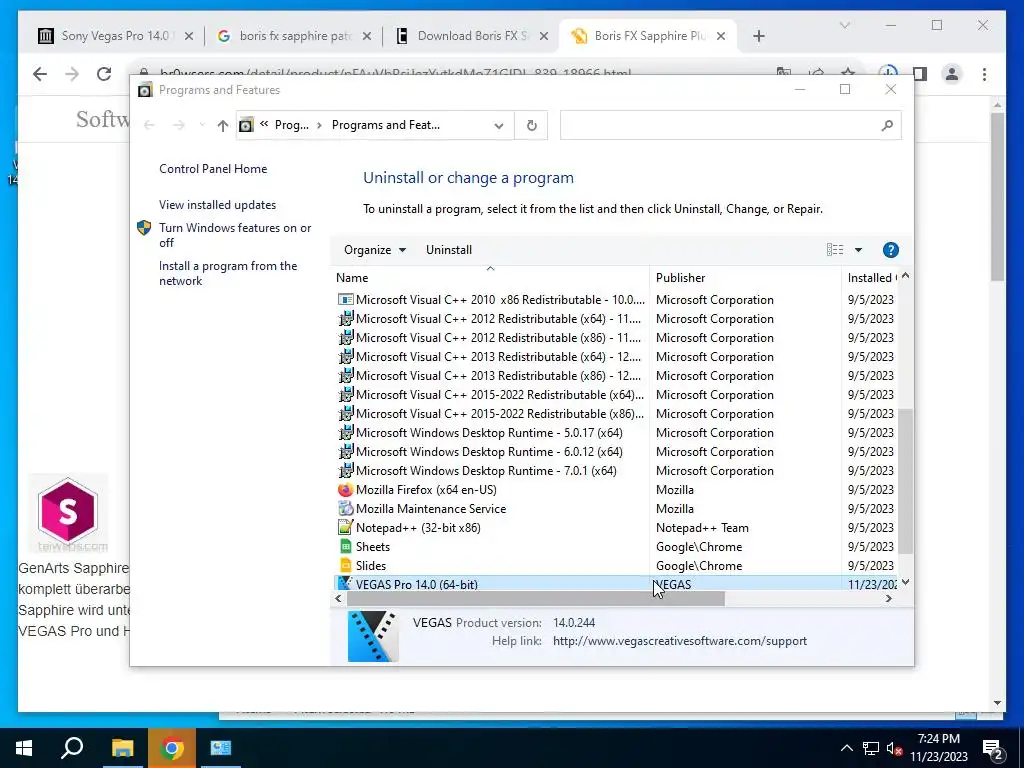
Task: Click the program list vertical scrollbar thumb
Action: click(x=905, y=482)
